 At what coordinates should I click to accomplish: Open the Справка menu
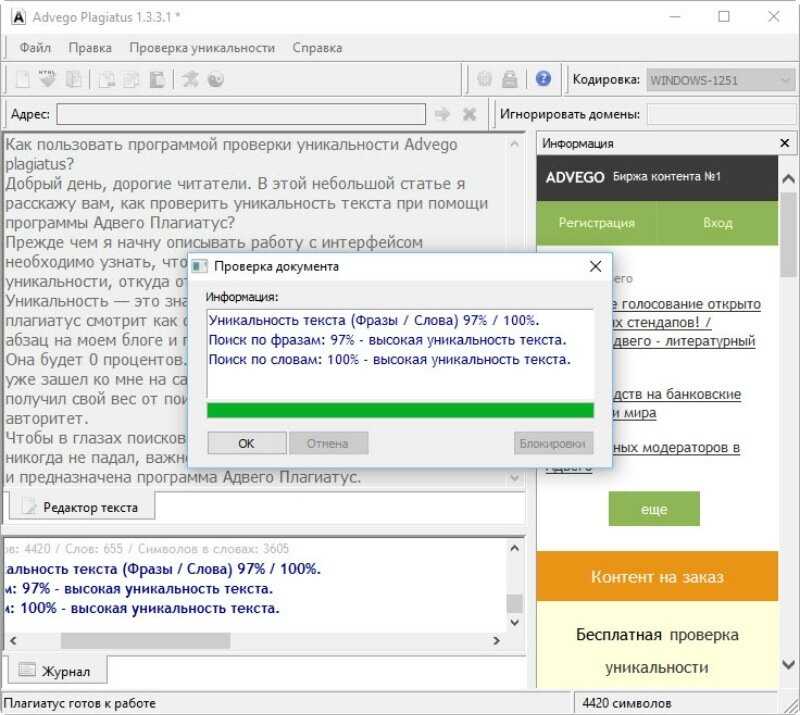point(317,48)
